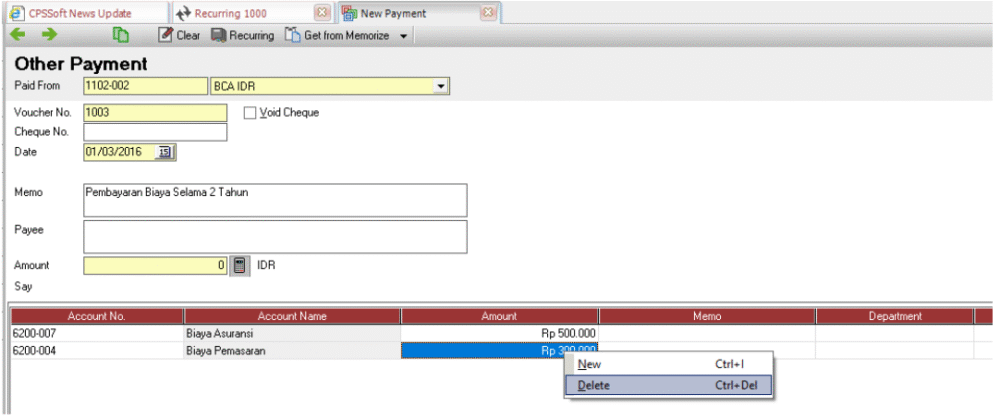Image resolution: width=1000 pixels, height=419 pixels.
Task: Expand the toolbar overflow dropdown arrow
Action: pos(403,36)
